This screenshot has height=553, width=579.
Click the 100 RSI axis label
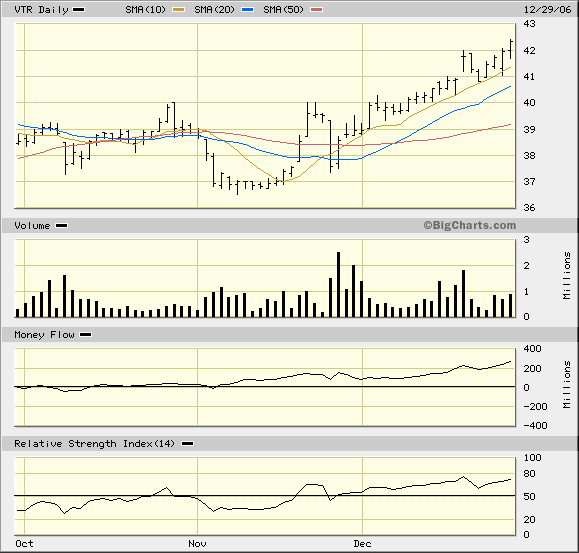click(532, 458)
